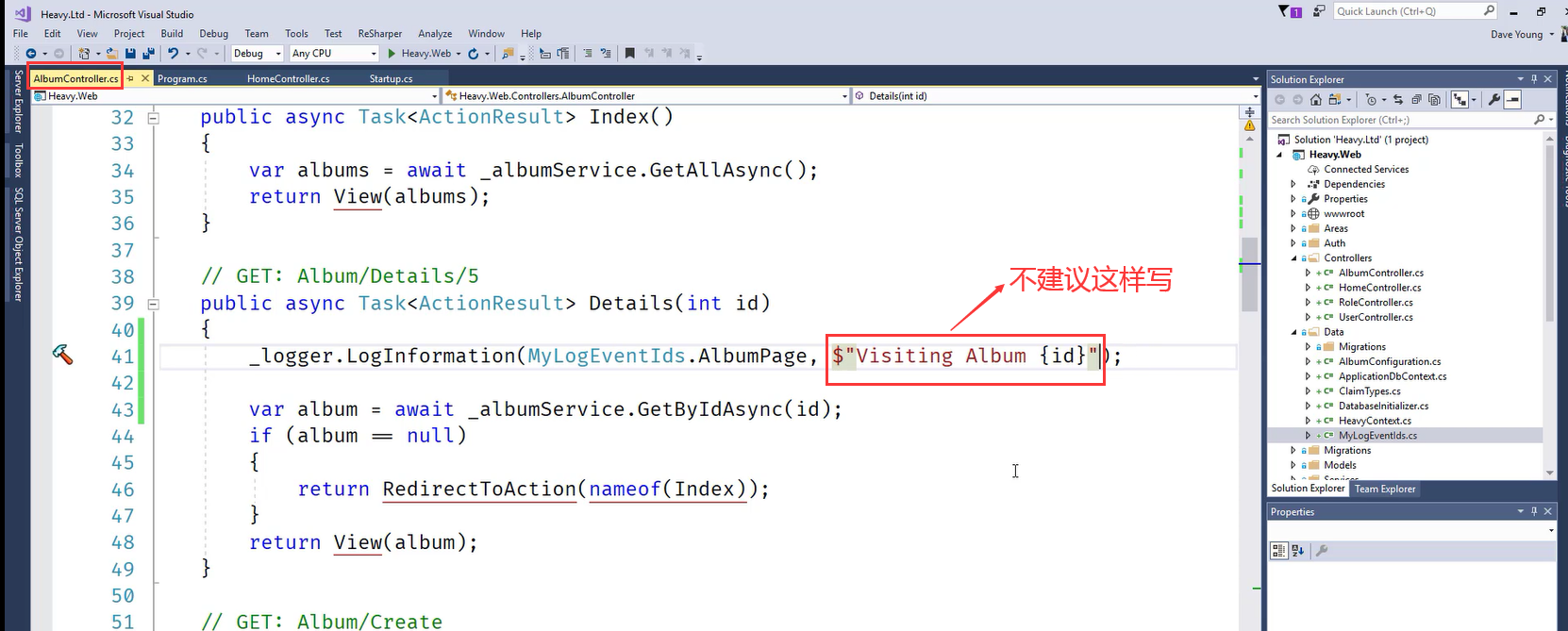
Task: Click Sync with Active Document icon
Action: pyautogui.click(x=1398, y=99)
